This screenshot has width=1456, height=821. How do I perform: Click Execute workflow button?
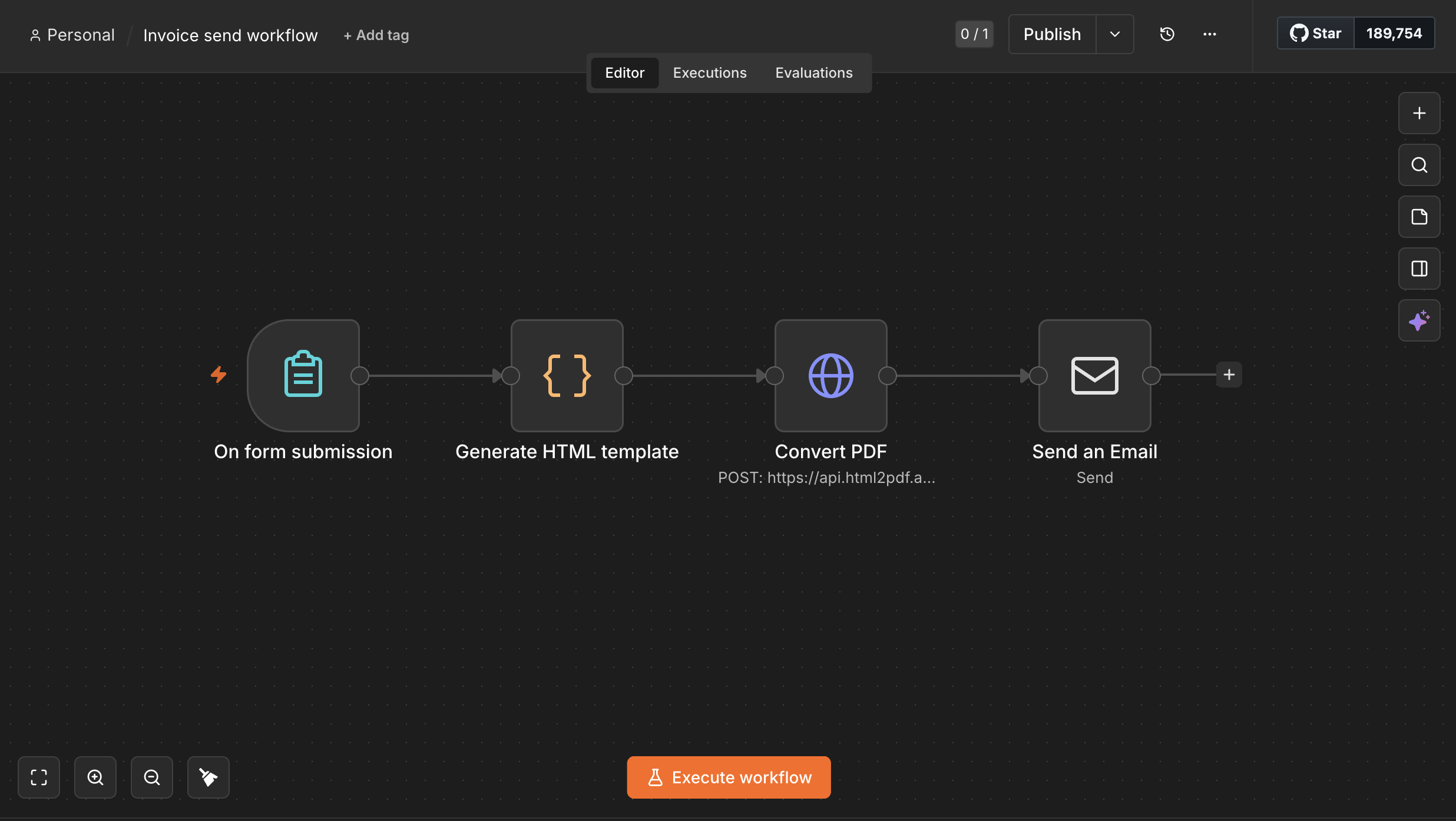(x=729, y=777)
